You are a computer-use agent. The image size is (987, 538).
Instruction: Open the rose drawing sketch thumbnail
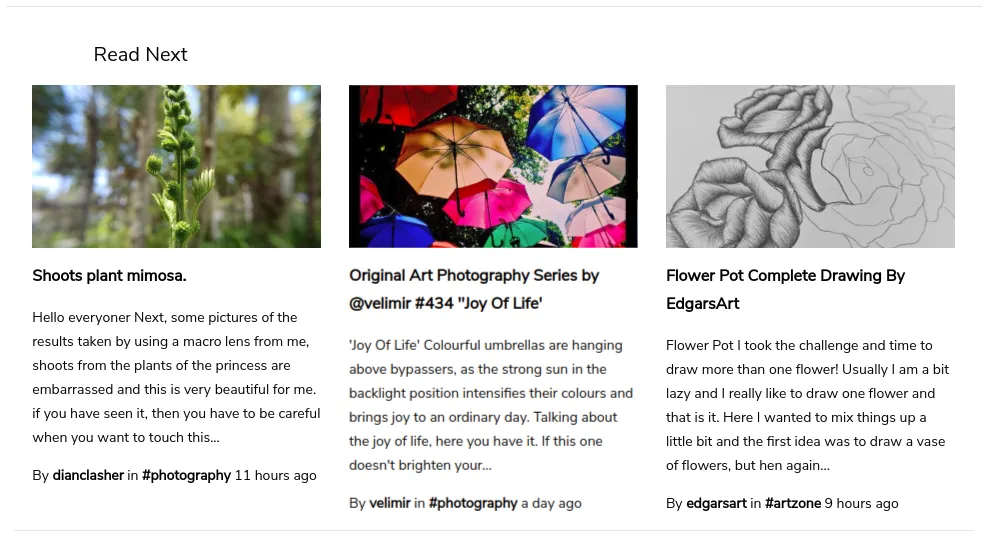pos(810,167)
